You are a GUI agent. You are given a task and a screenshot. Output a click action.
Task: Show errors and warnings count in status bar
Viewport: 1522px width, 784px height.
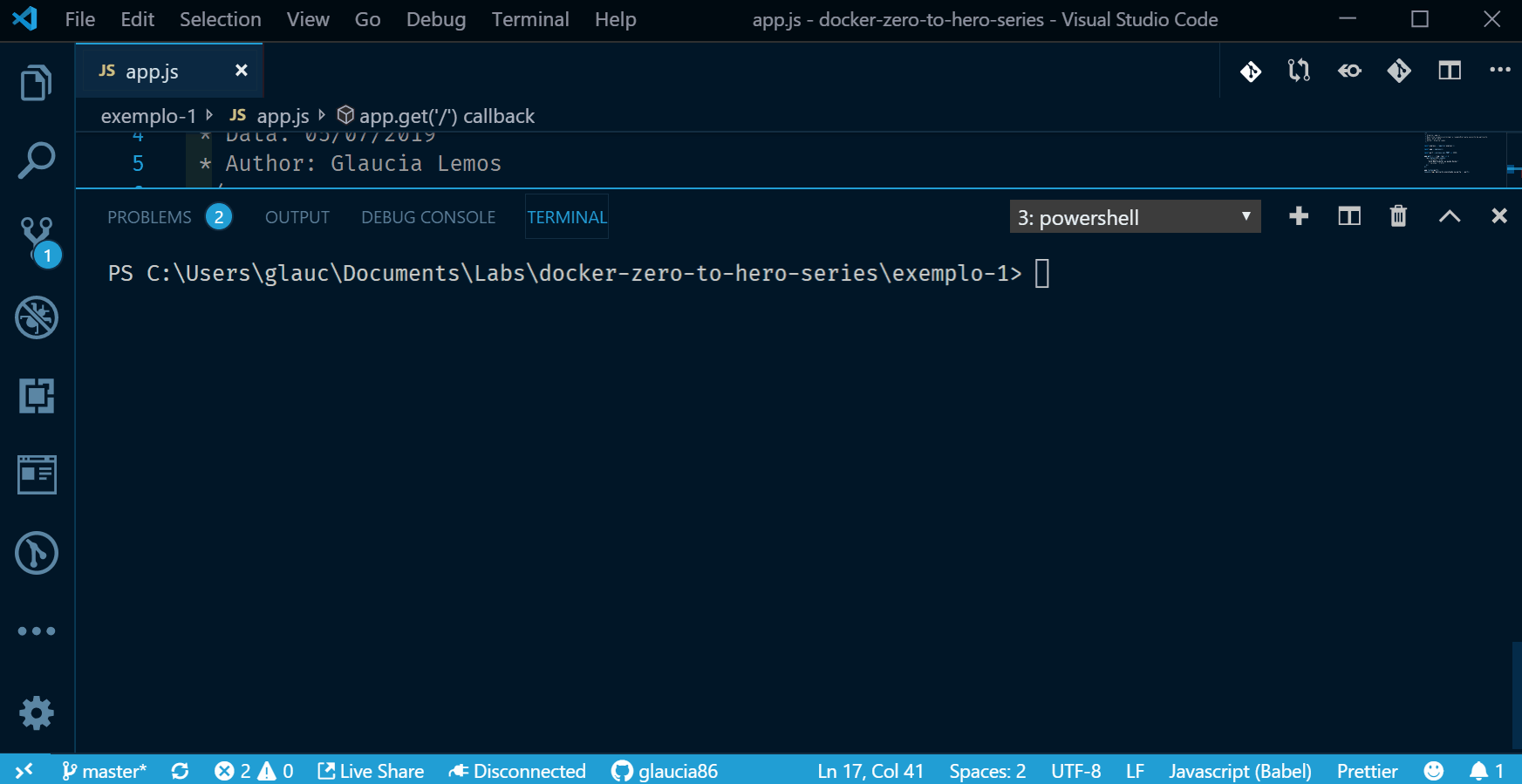[x=254, y=771]
